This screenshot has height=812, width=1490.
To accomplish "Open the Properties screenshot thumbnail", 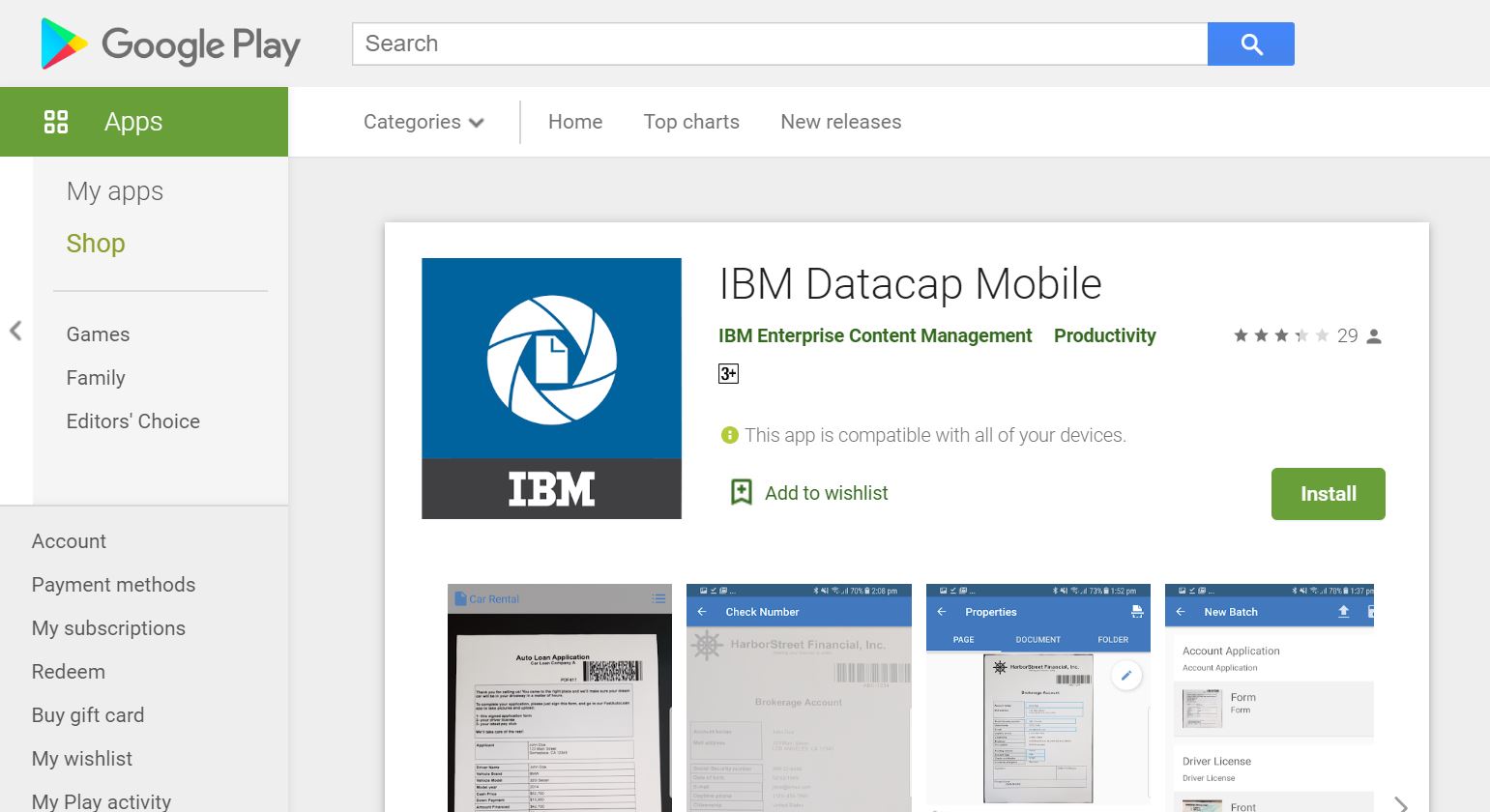I will coord(1038,698).
